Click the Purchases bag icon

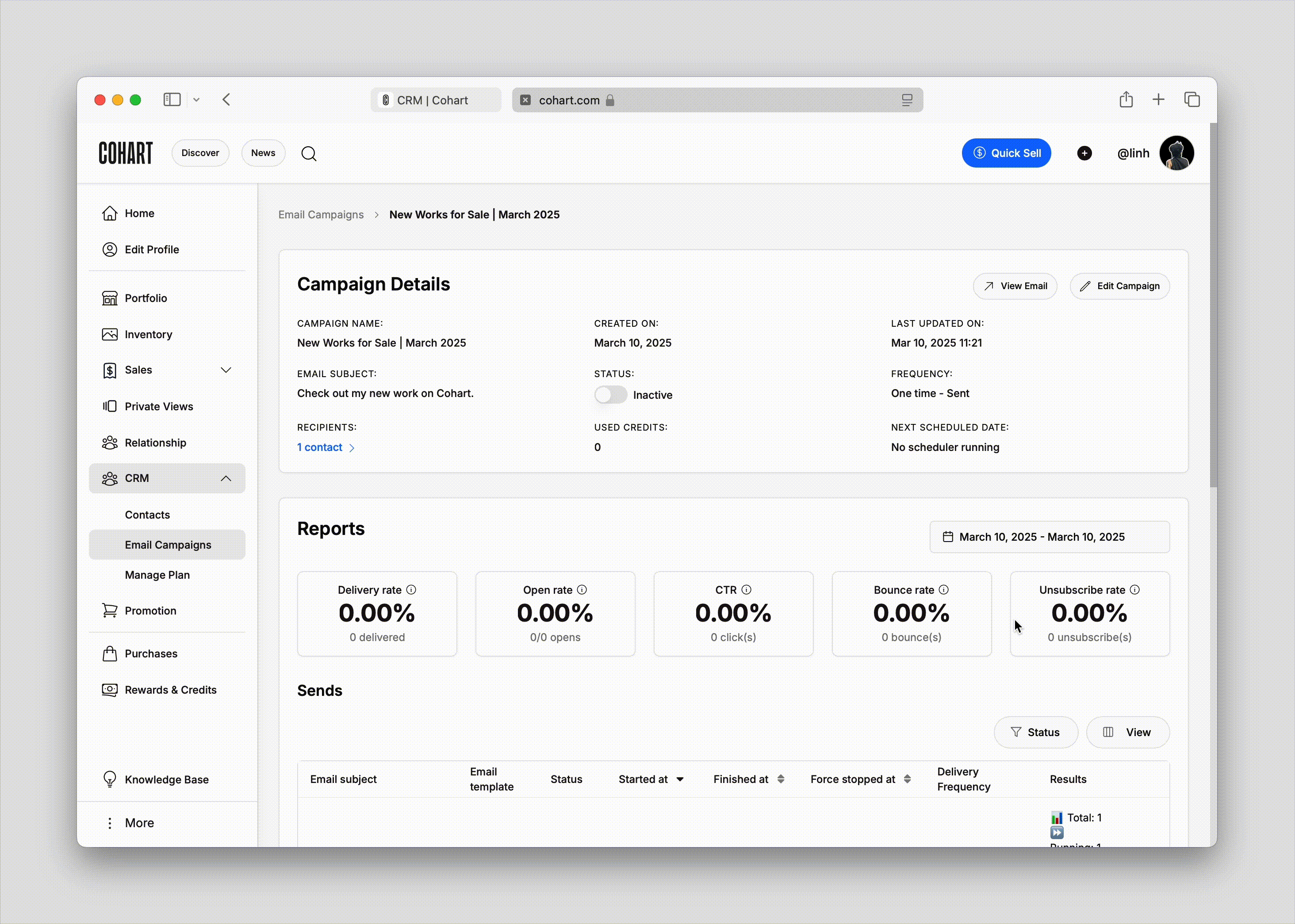point(110,654)
